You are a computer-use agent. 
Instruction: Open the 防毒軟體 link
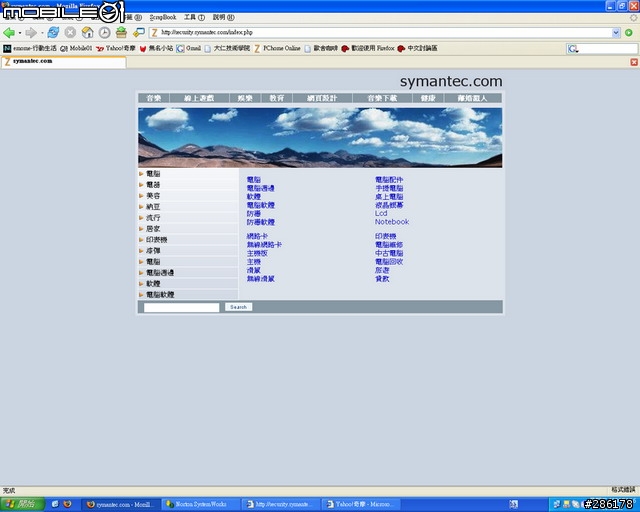[x=261, y=222]
